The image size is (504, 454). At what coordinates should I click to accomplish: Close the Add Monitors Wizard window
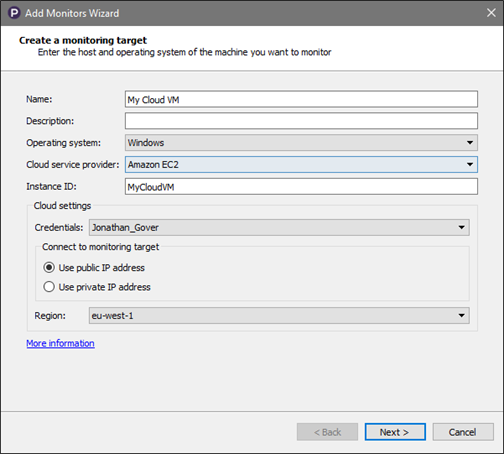click(491, 13)
